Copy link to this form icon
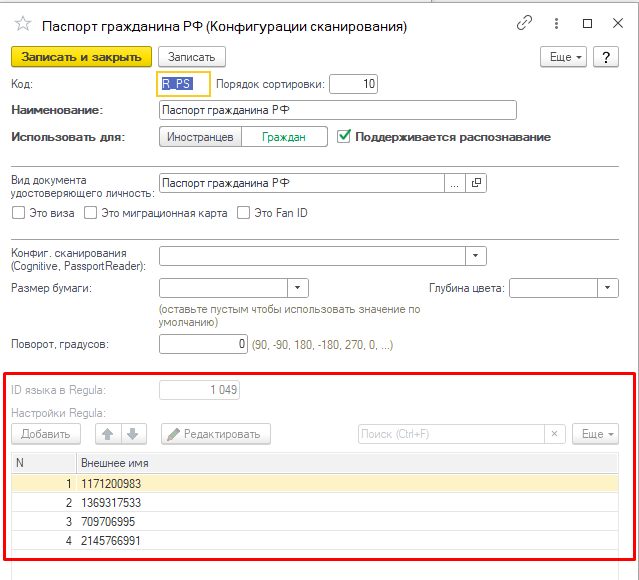Screen dimensions: 639x580 click(x=524, y=22)
